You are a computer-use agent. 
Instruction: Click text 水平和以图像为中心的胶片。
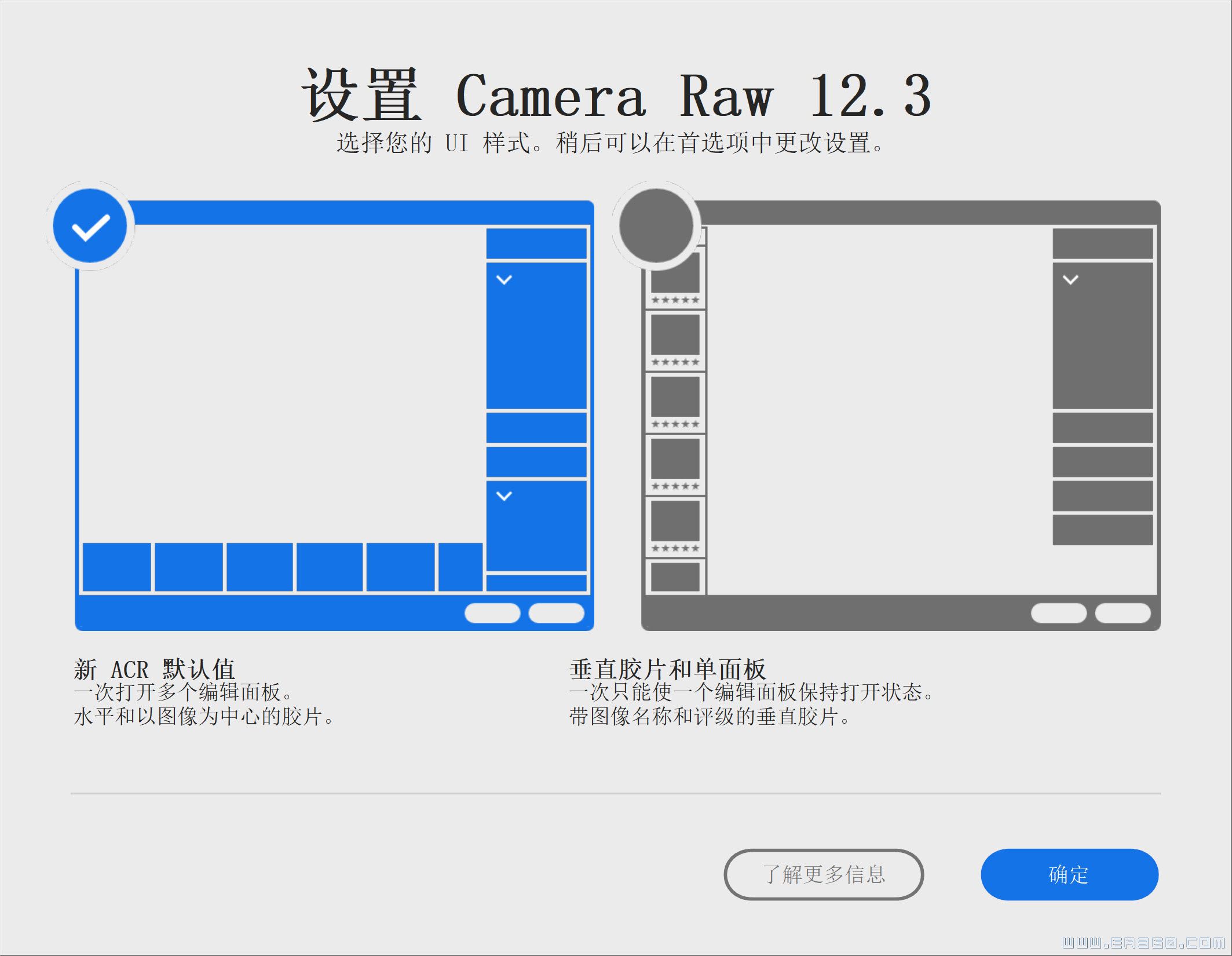coord(205,717)
